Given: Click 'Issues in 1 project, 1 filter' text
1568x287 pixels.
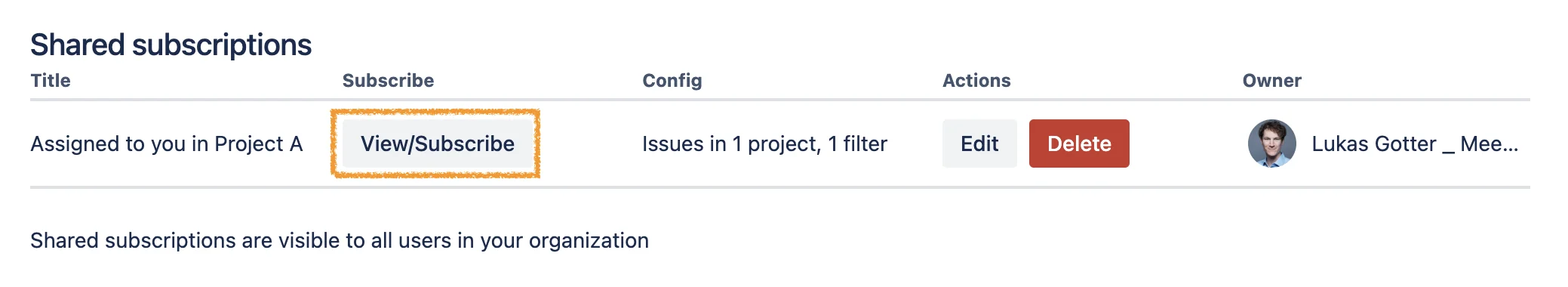Looking at the screenshot, I should pos(764,143).
